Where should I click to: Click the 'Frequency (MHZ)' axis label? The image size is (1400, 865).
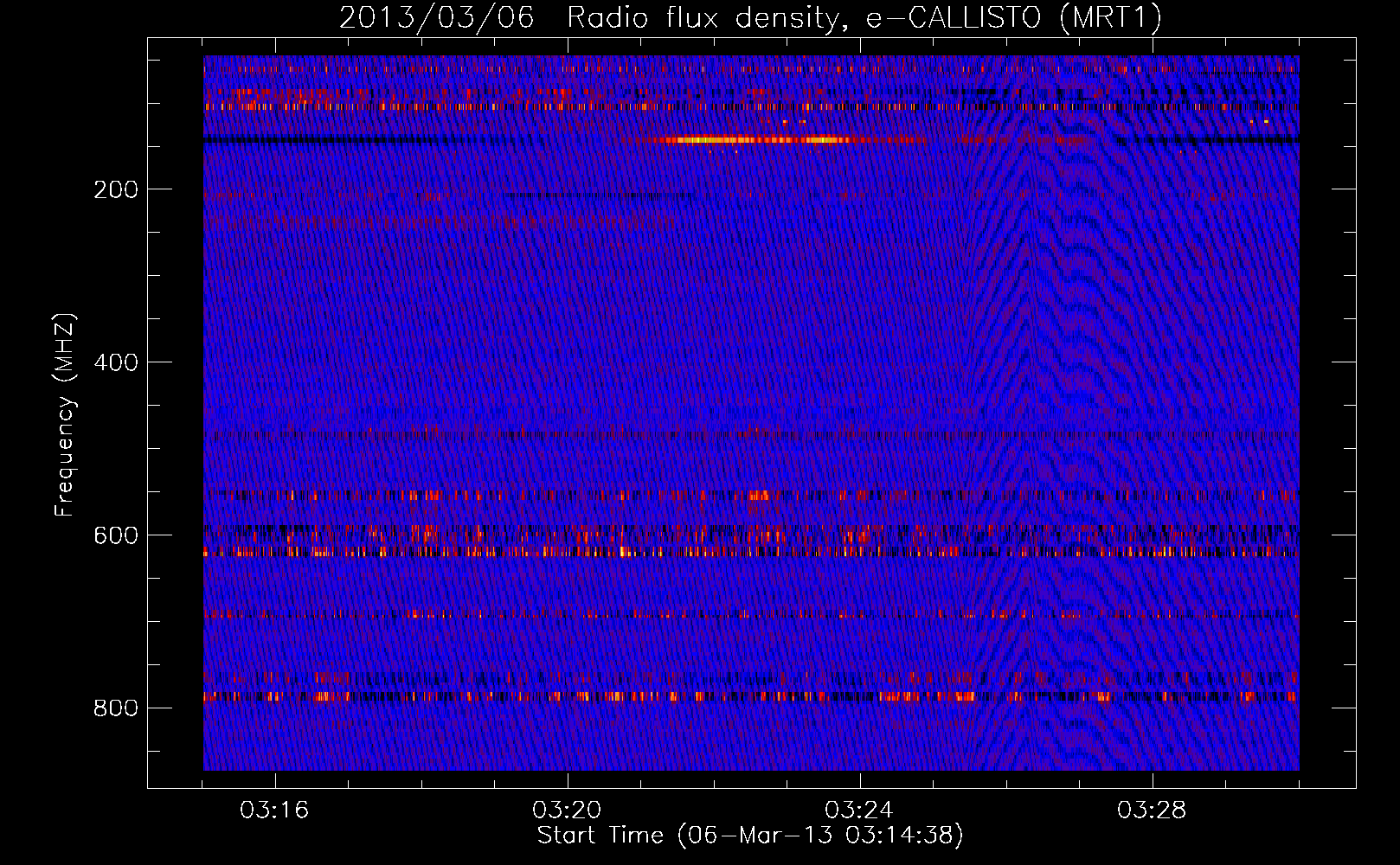click(64, 415)
